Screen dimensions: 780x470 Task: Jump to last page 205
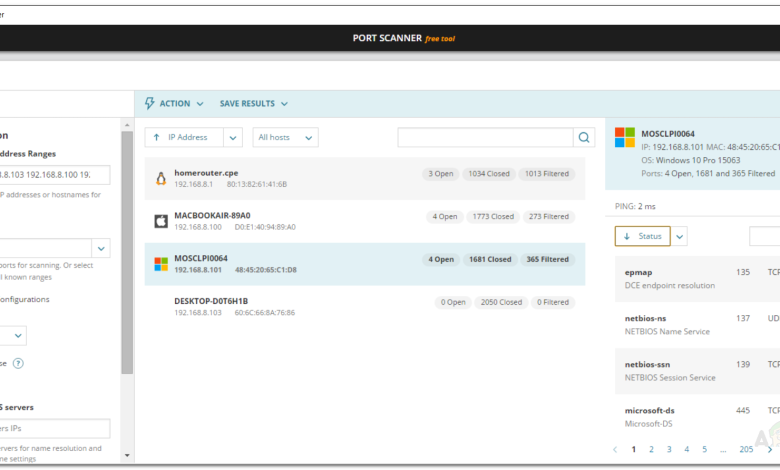point(746,449)
